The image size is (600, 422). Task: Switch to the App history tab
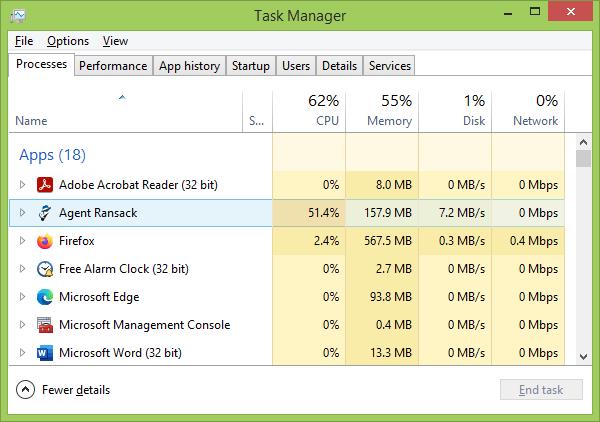coord(189,66)
